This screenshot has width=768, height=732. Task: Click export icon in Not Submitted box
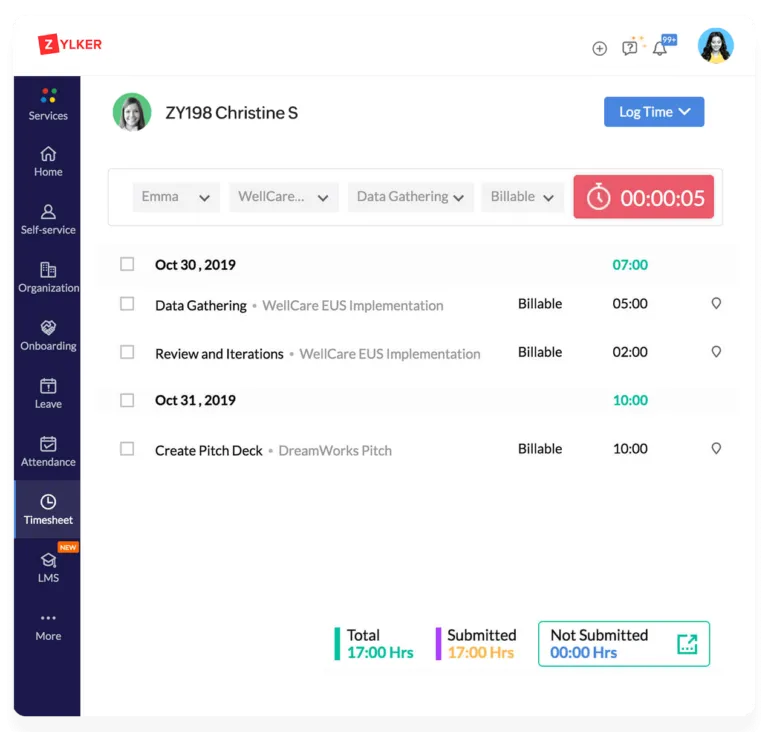(687, 644)
